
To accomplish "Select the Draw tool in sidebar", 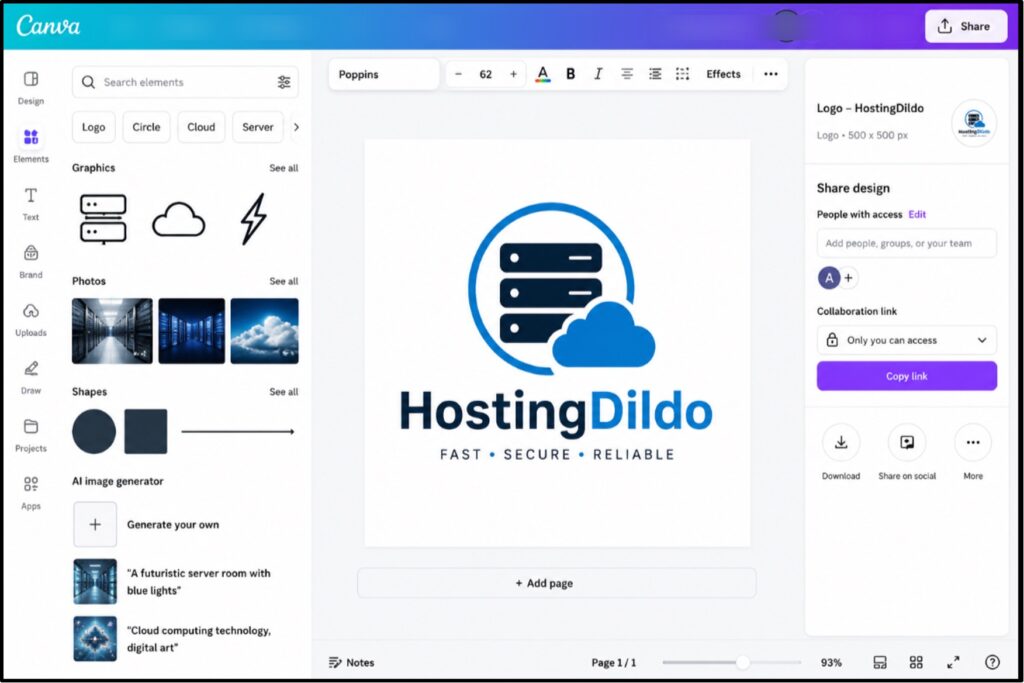I will pos(31,377).
